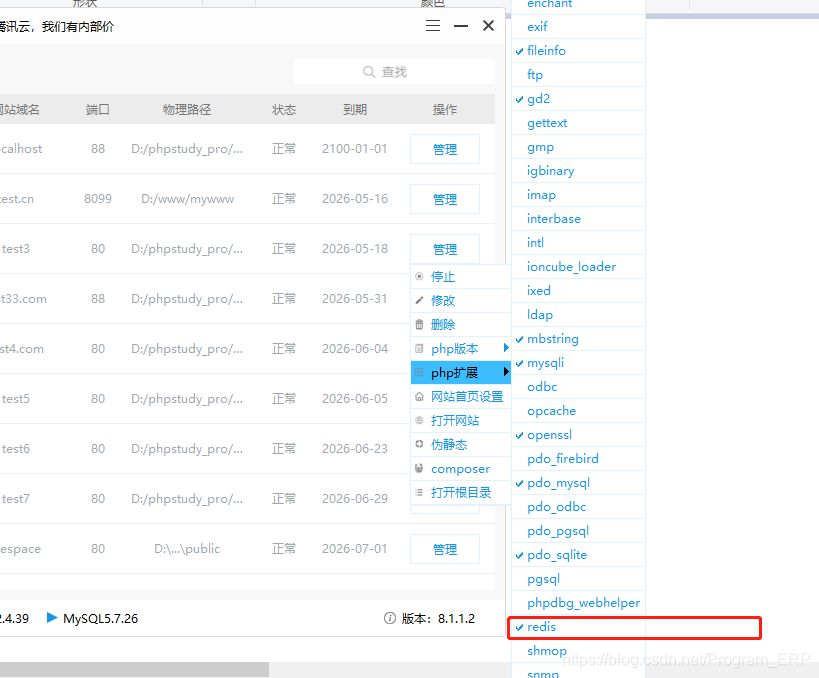Click the circle icon beside 伪静态
Screen dimensions: 819x678
[x=419, y=444]
